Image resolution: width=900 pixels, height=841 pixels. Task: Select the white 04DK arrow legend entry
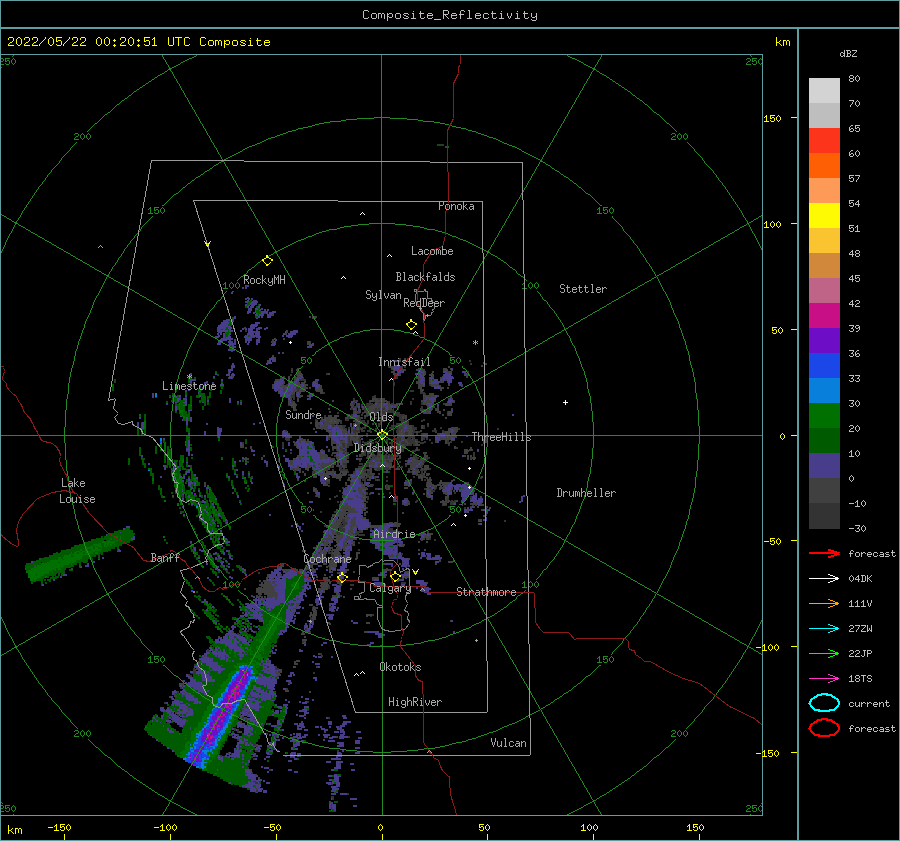(x=824, y=578)
